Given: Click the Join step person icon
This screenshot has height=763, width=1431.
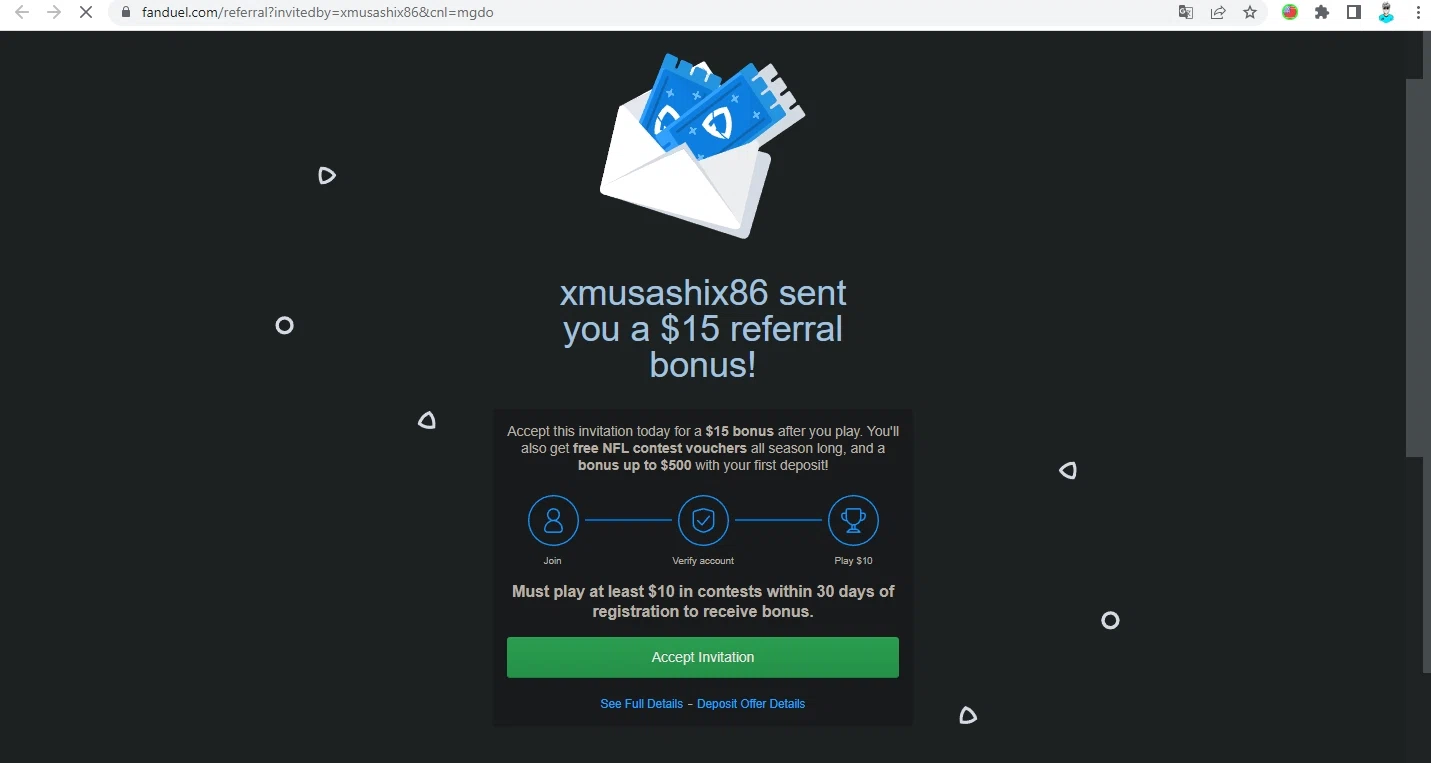Looking at the screenshot, I should click(553, 521).
